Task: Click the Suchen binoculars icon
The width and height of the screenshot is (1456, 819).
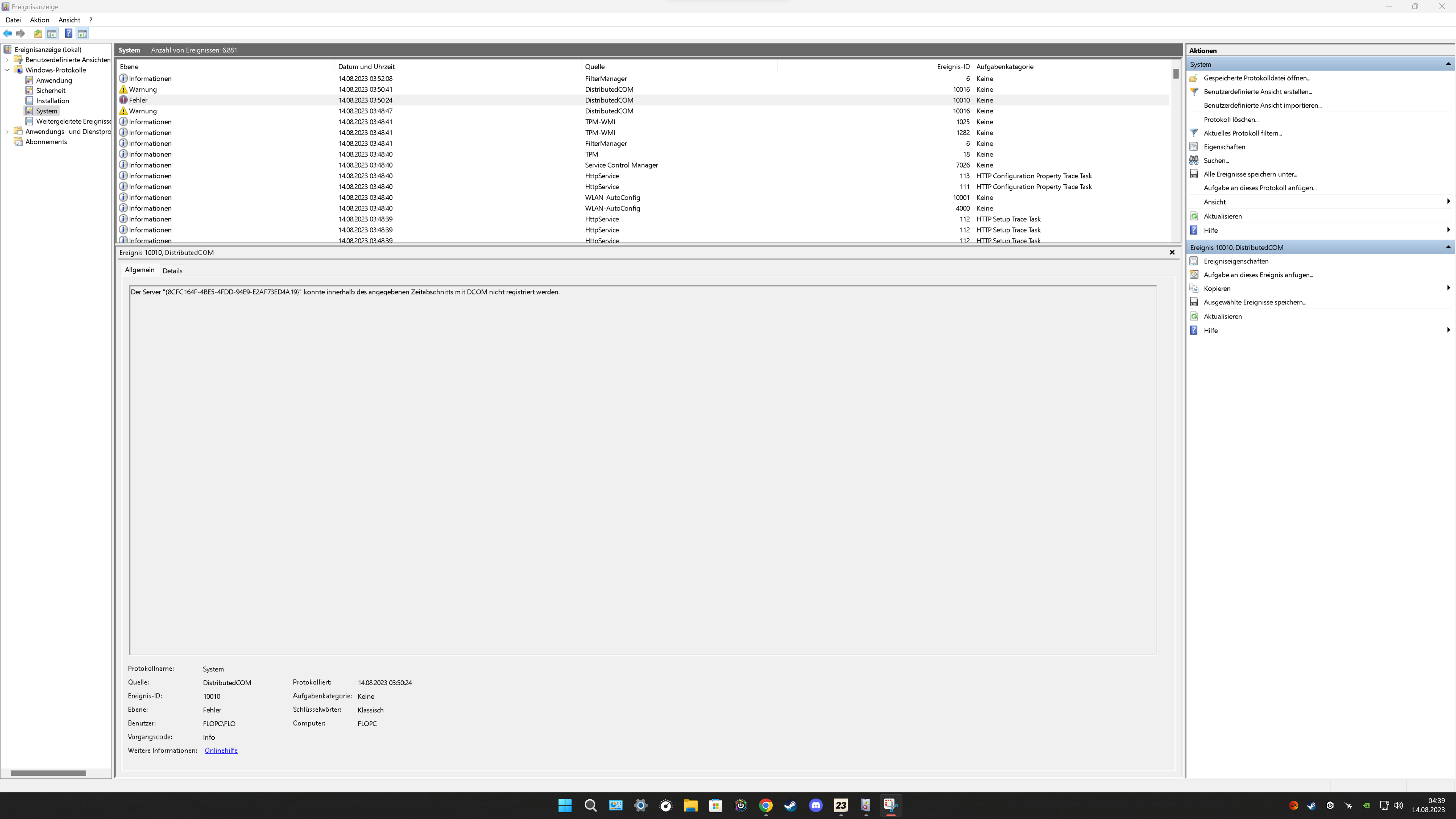Action: pos(1194,160)
